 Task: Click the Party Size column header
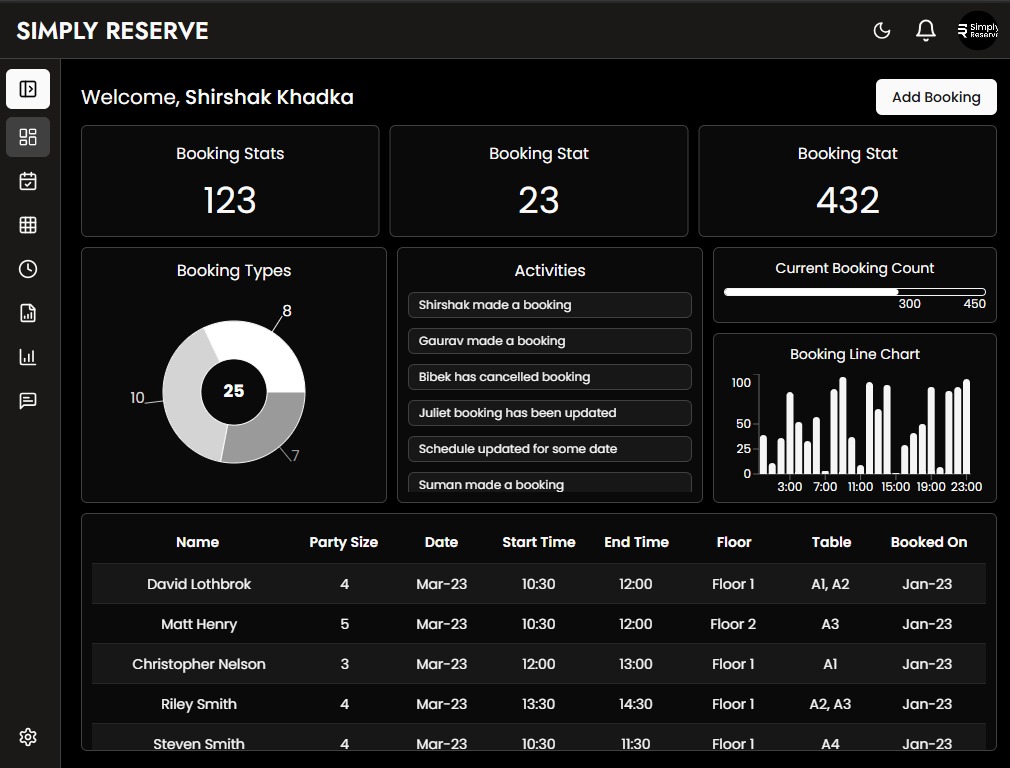tap(343, 542)
